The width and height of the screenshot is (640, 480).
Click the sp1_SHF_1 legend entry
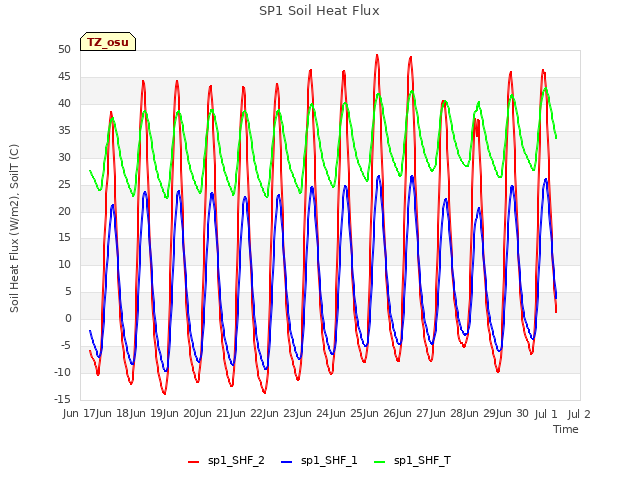[319, 461]
